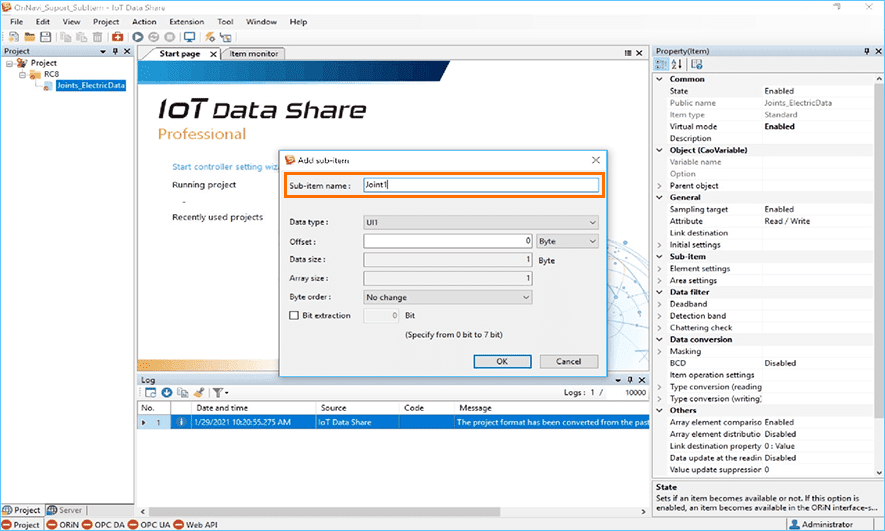Close the Start page tab

213,54
